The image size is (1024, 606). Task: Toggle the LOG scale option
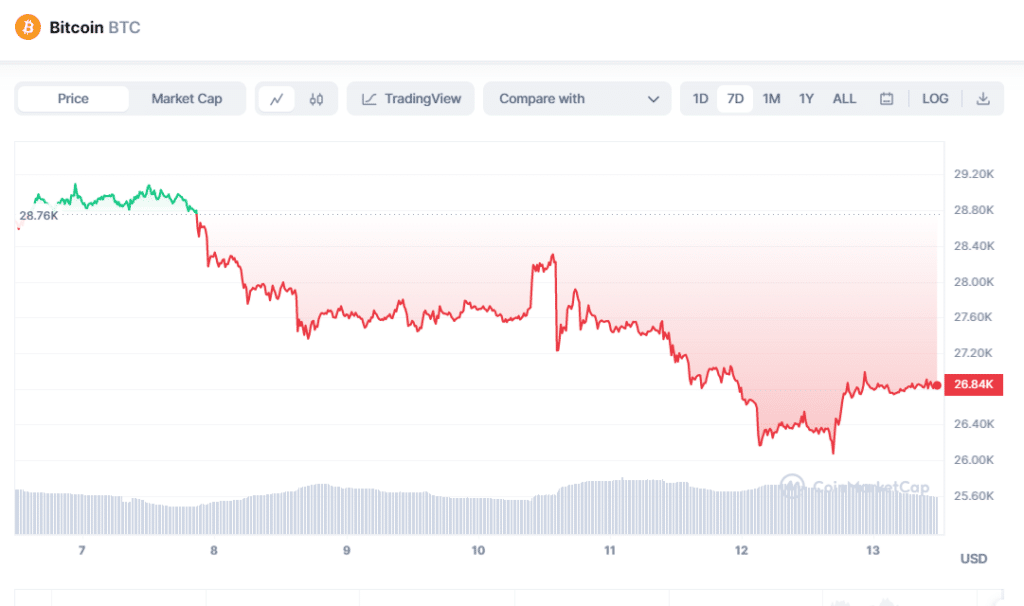[x=935, y=99]
